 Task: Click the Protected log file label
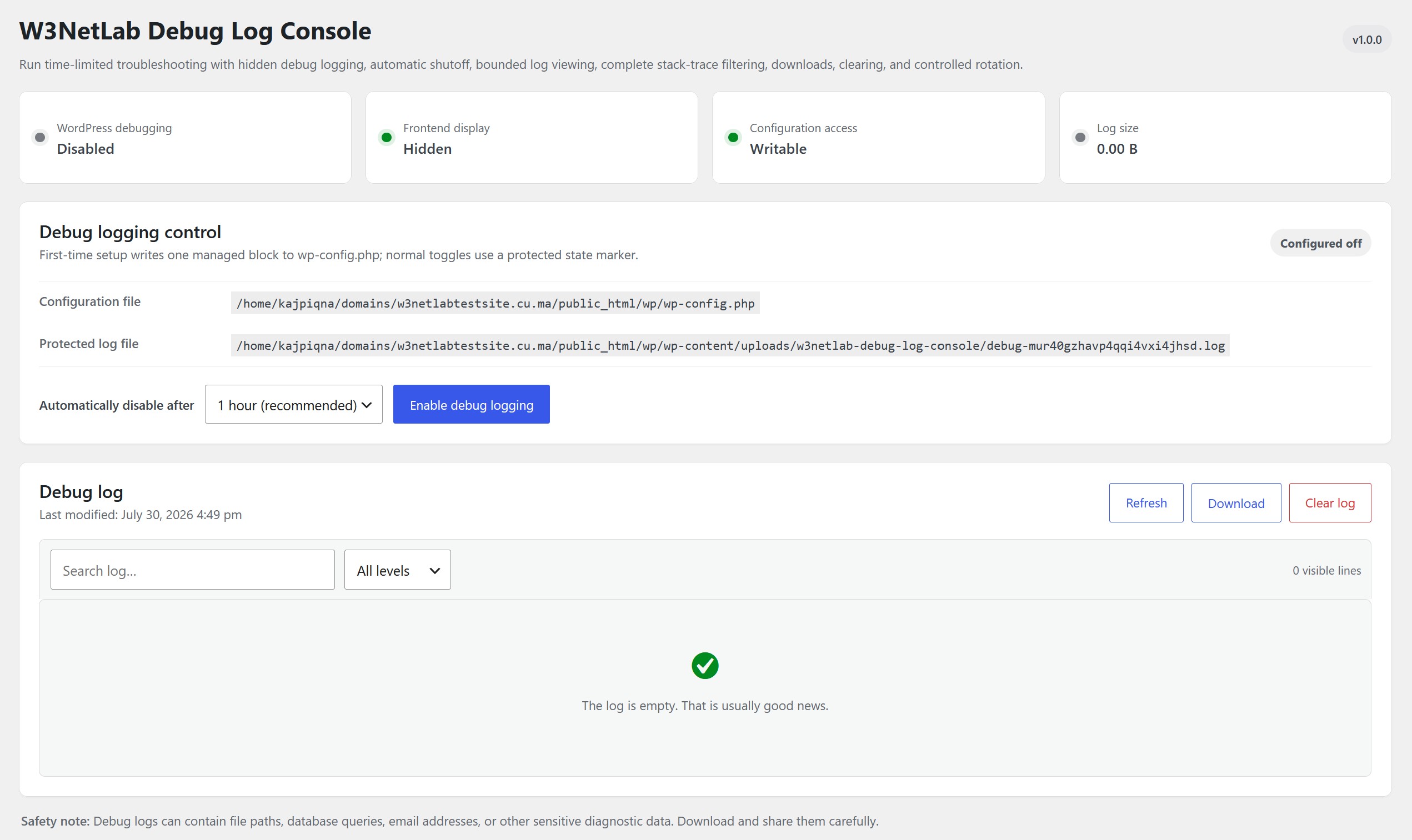point(89,344)
